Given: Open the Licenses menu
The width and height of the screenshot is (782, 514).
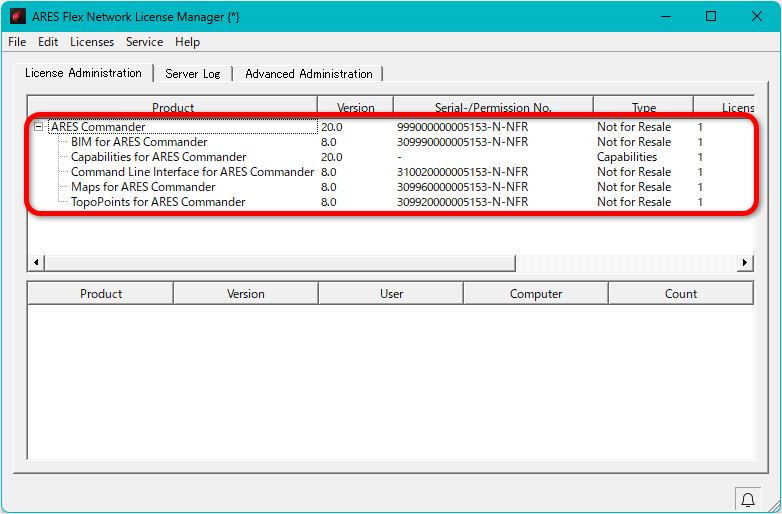Looking at the screenshot, I should pyautogui.click(x=92, y=42).
